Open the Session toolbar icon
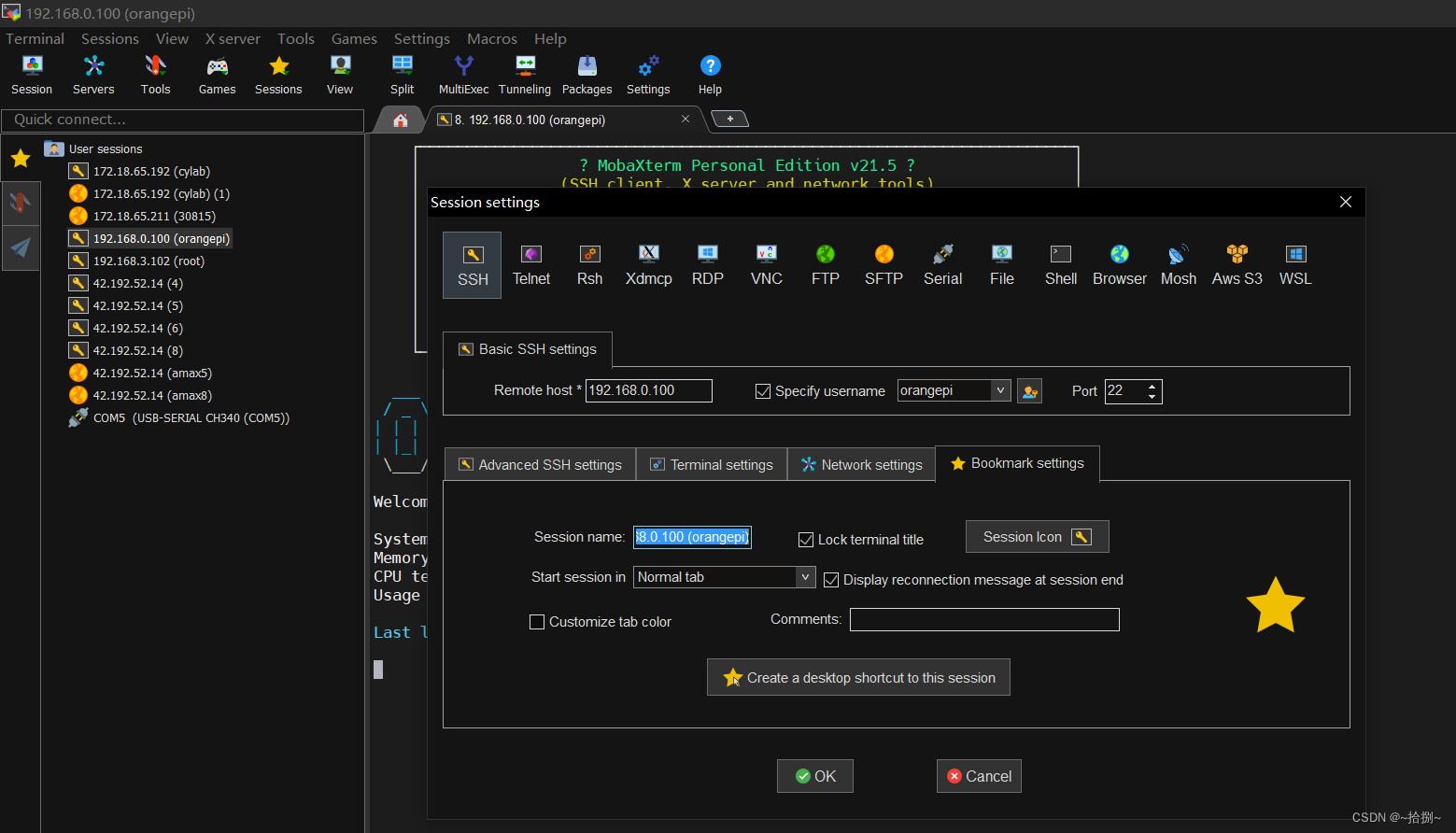 point(32,75)
